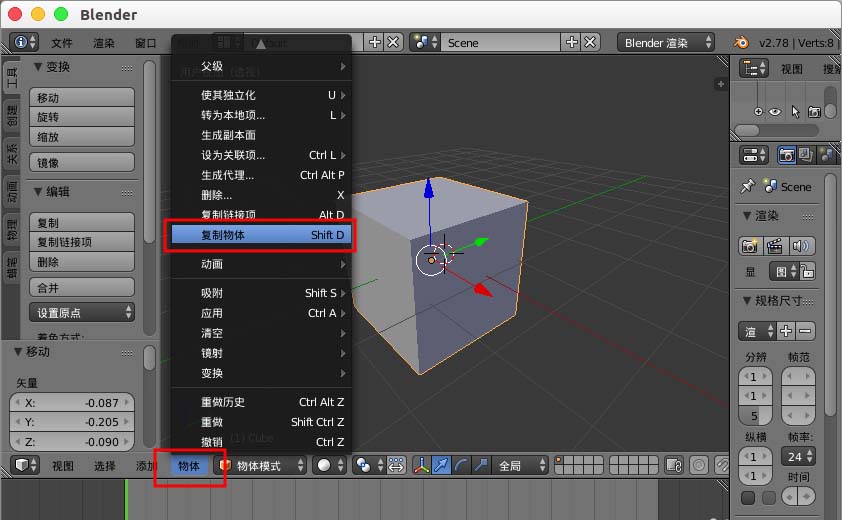Viewport: 842px width, 520px height.
Task: Toggle the 3D manipulator axes icon
Action: (422, 465)
